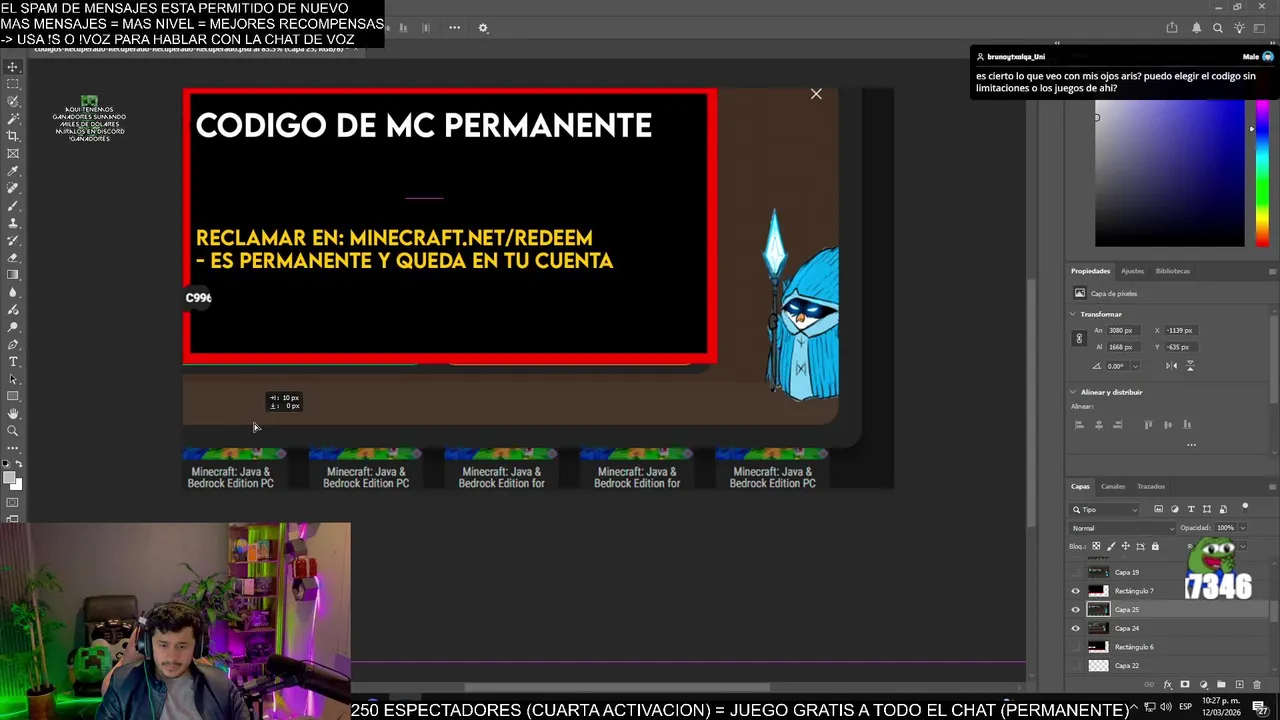Toggle lock transparent pixels
1280x720 pixels.
click(1096, 547)
